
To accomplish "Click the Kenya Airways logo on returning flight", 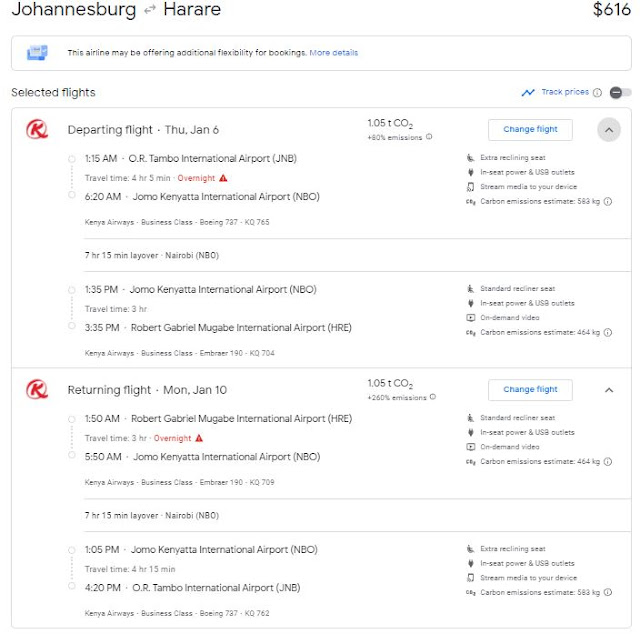I will tap(37, 389).
